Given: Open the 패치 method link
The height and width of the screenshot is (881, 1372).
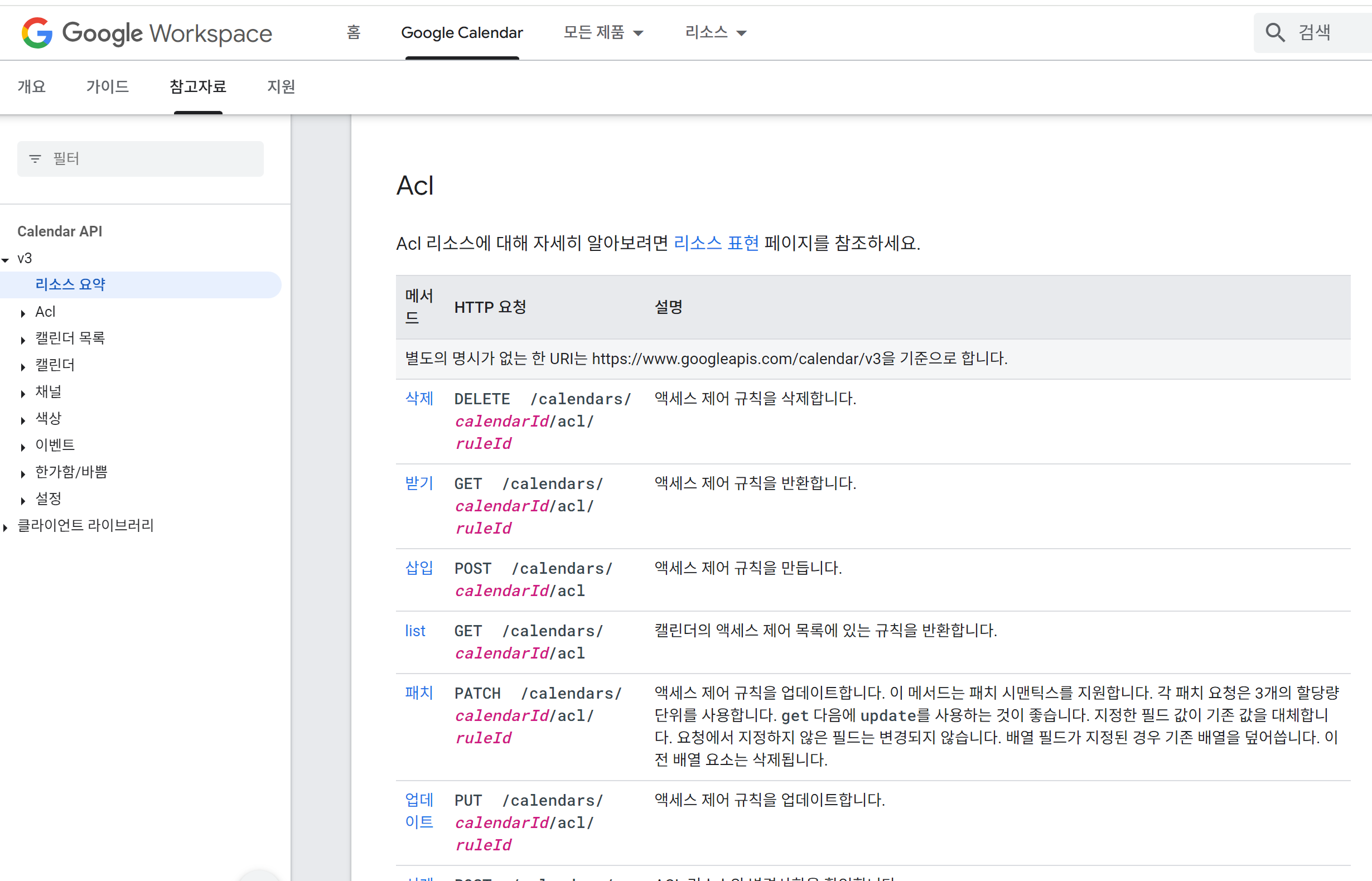Looking at the screenshot, I should tap(419, 693).
